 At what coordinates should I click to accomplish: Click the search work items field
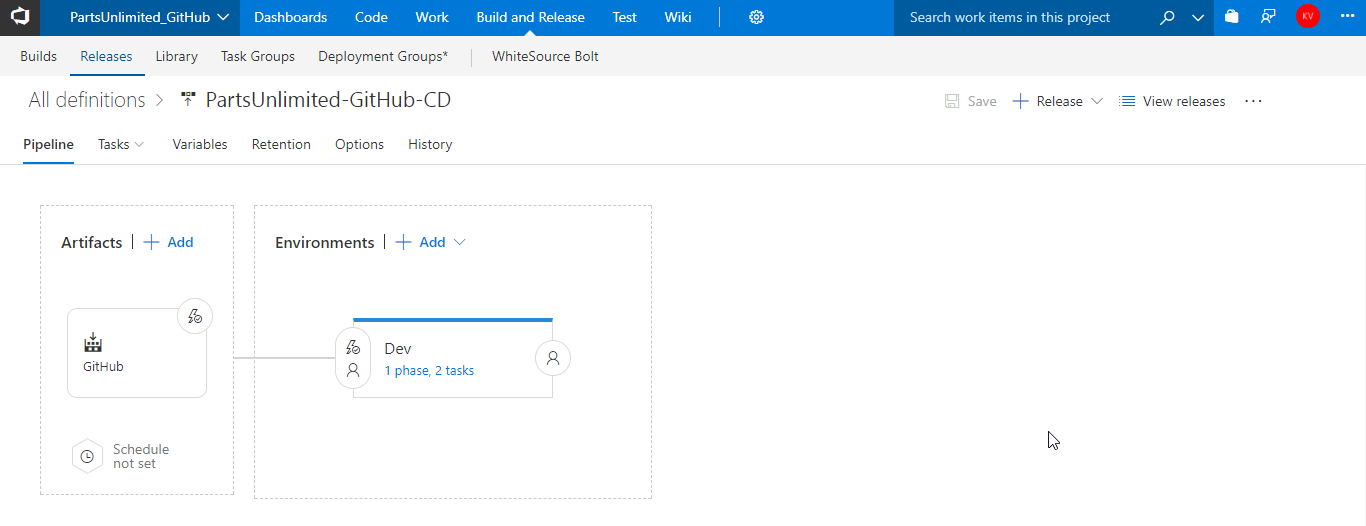1025,17
